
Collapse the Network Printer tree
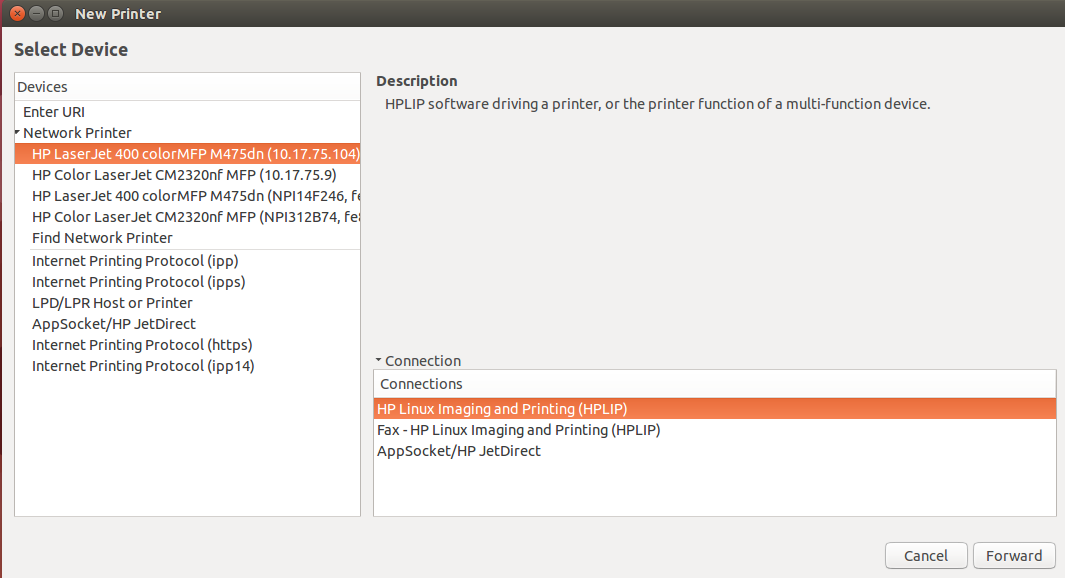point(15,132)
